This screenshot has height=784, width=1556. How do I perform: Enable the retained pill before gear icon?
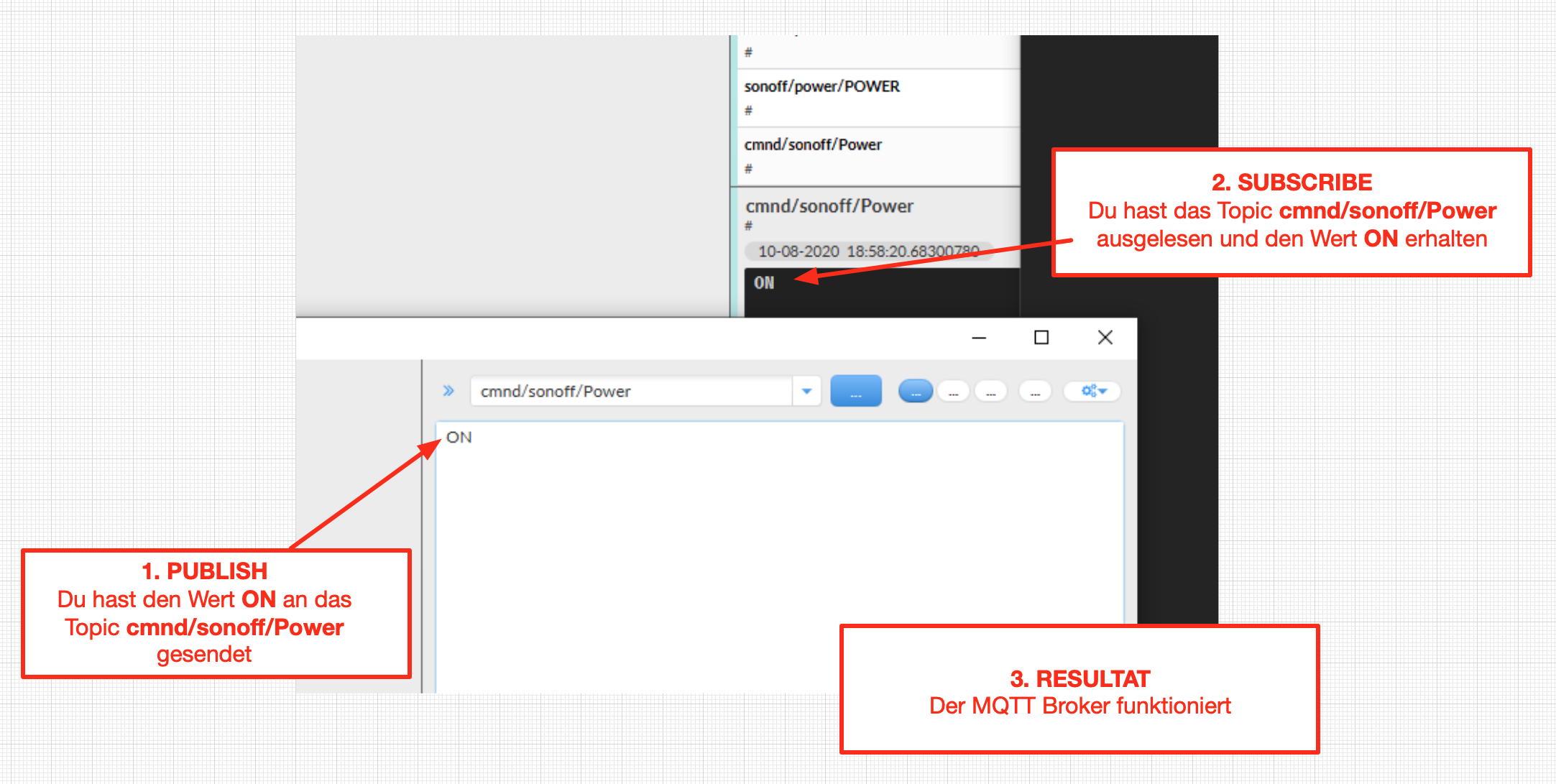pos(1035,392)
